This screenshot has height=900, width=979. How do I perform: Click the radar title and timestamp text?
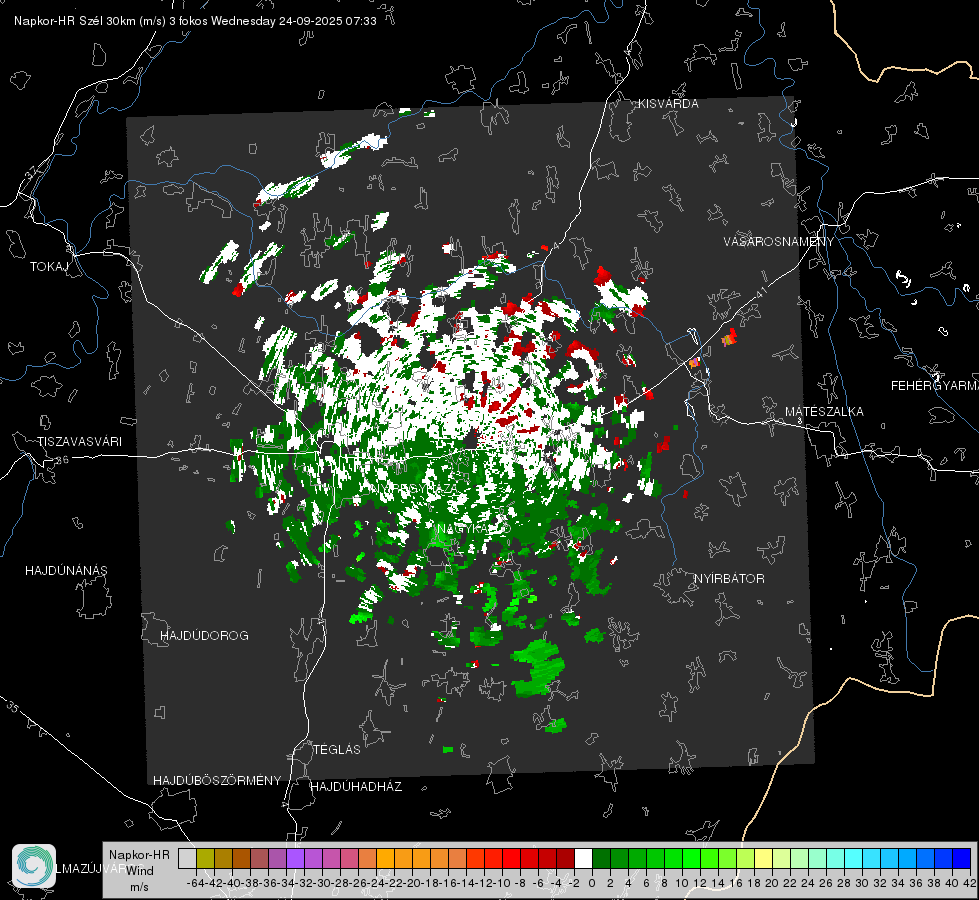click(195, 21)
